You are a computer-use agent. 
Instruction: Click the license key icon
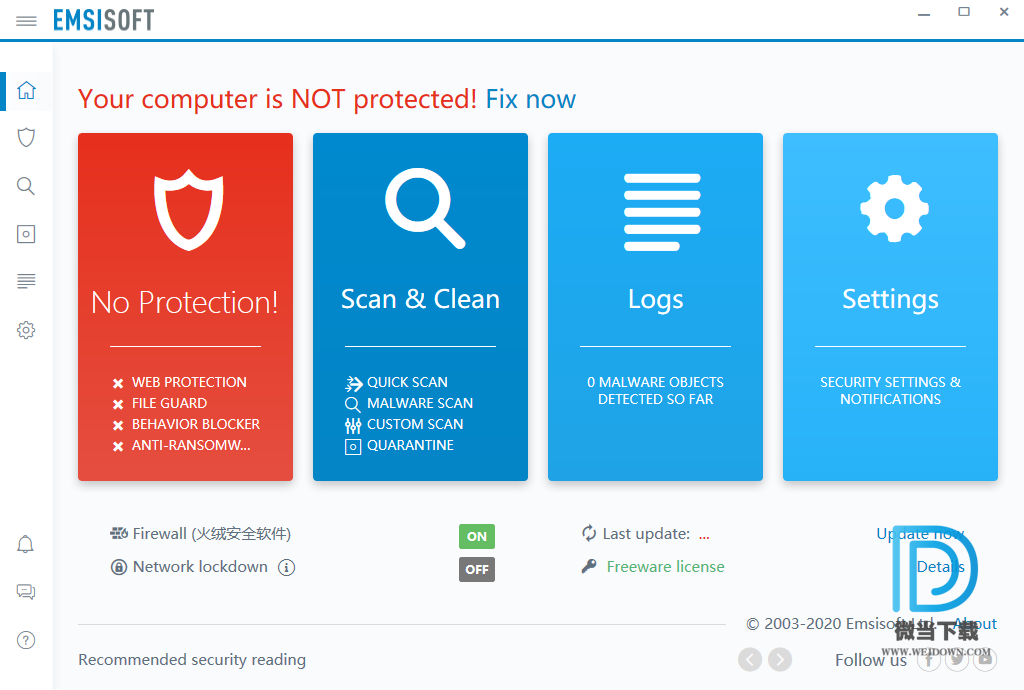pos(589,566)
